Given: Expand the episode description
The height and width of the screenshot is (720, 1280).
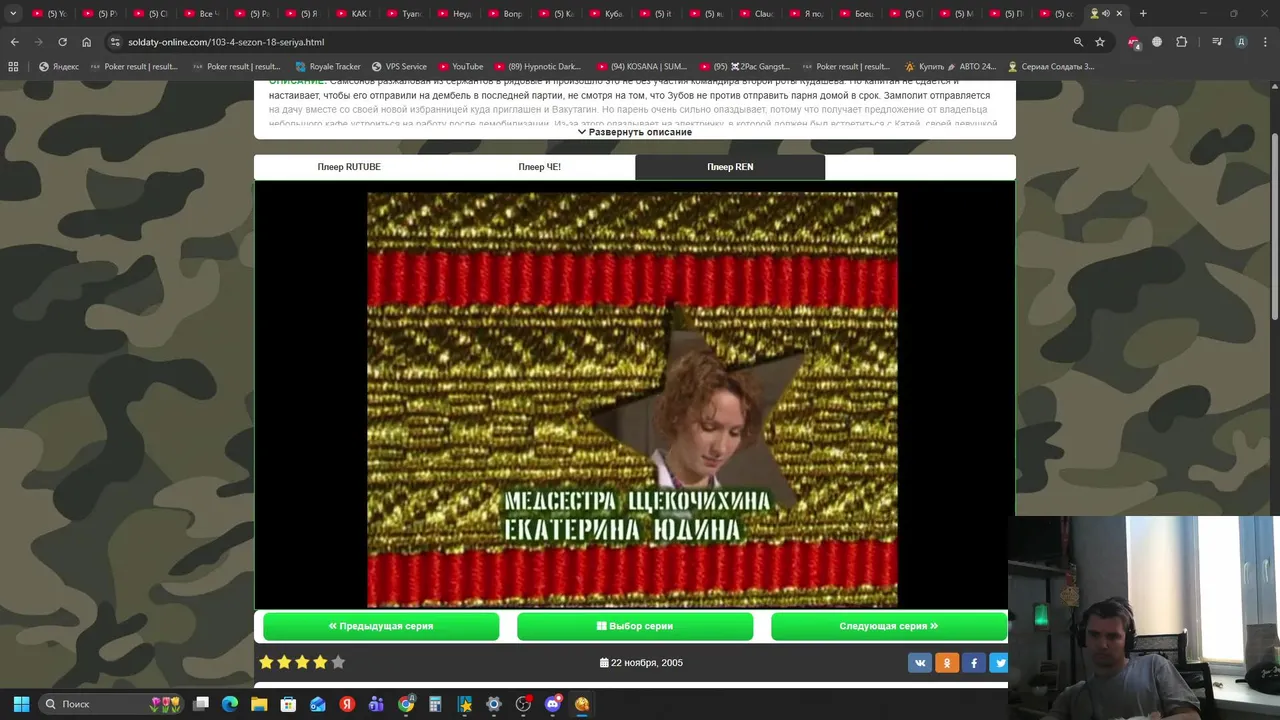Looking at the screenshot, I should coord(635,132).
